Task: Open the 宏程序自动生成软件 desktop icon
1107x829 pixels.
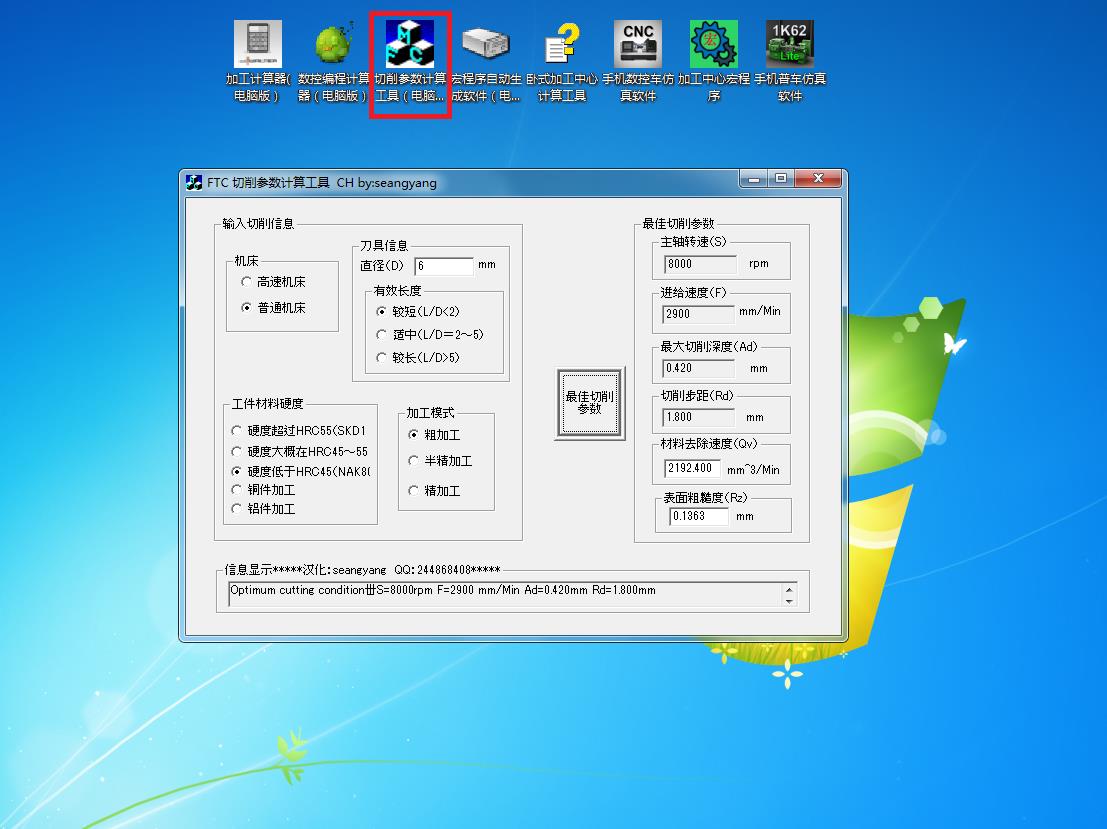Action: (486, 61)
